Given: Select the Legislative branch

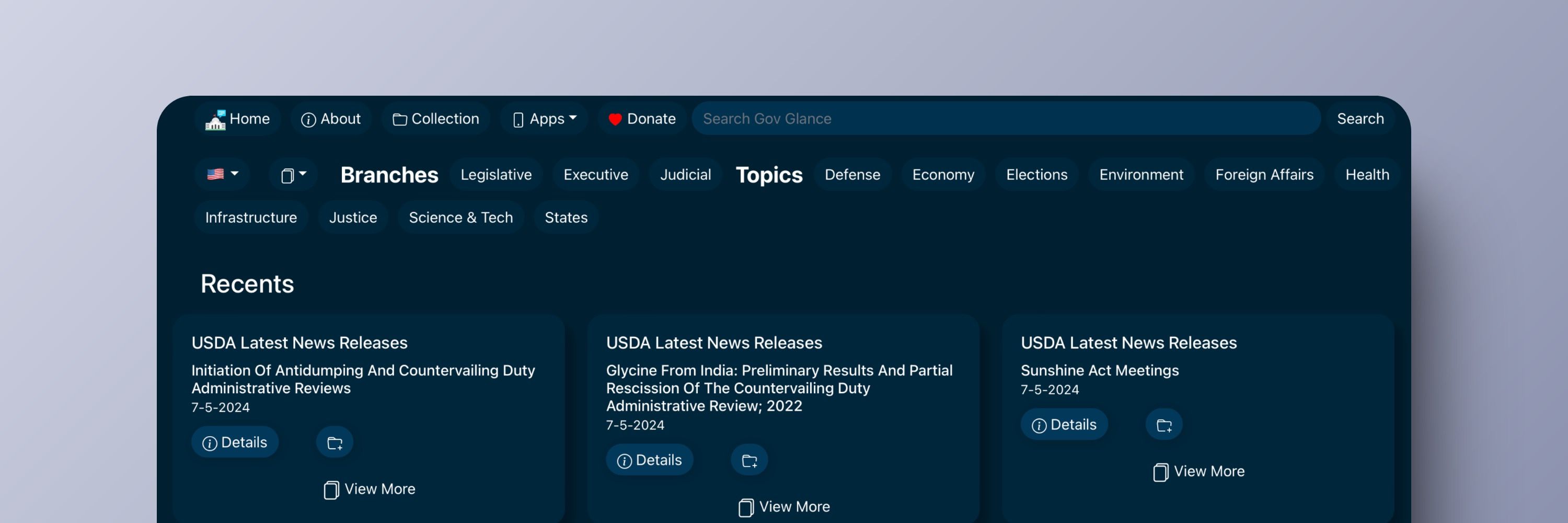Looking at the screenshot, I should pos(496,175).
